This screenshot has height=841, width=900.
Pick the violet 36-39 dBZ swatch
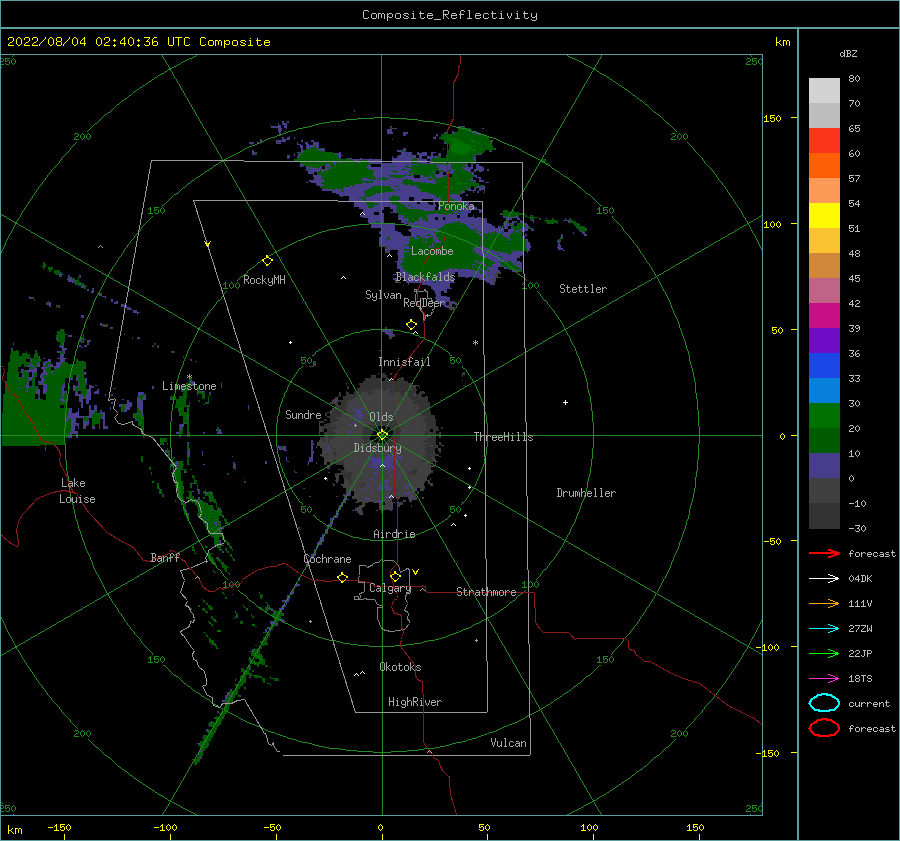point(824,341)
